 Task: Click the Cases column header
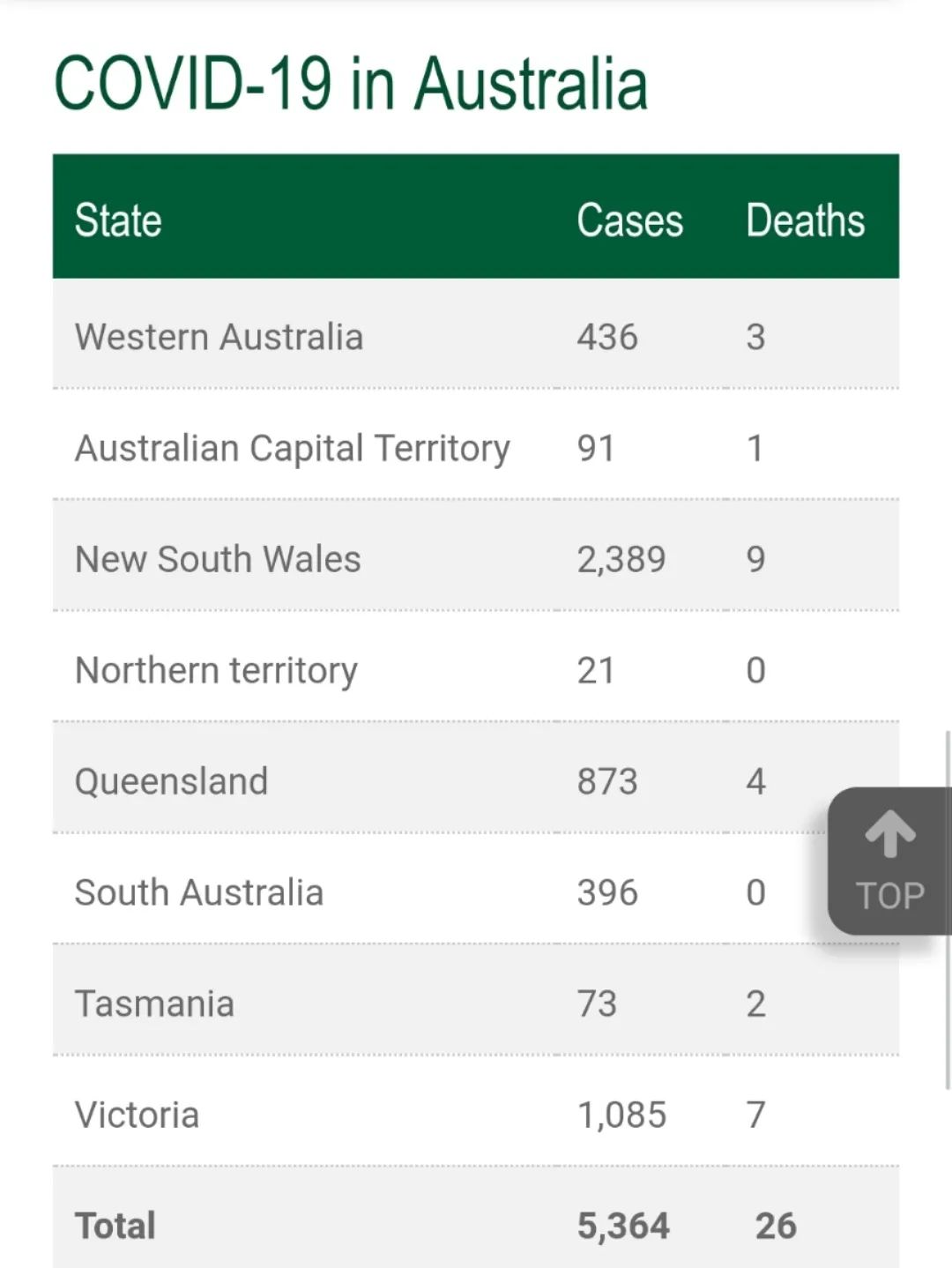[630, 220]
